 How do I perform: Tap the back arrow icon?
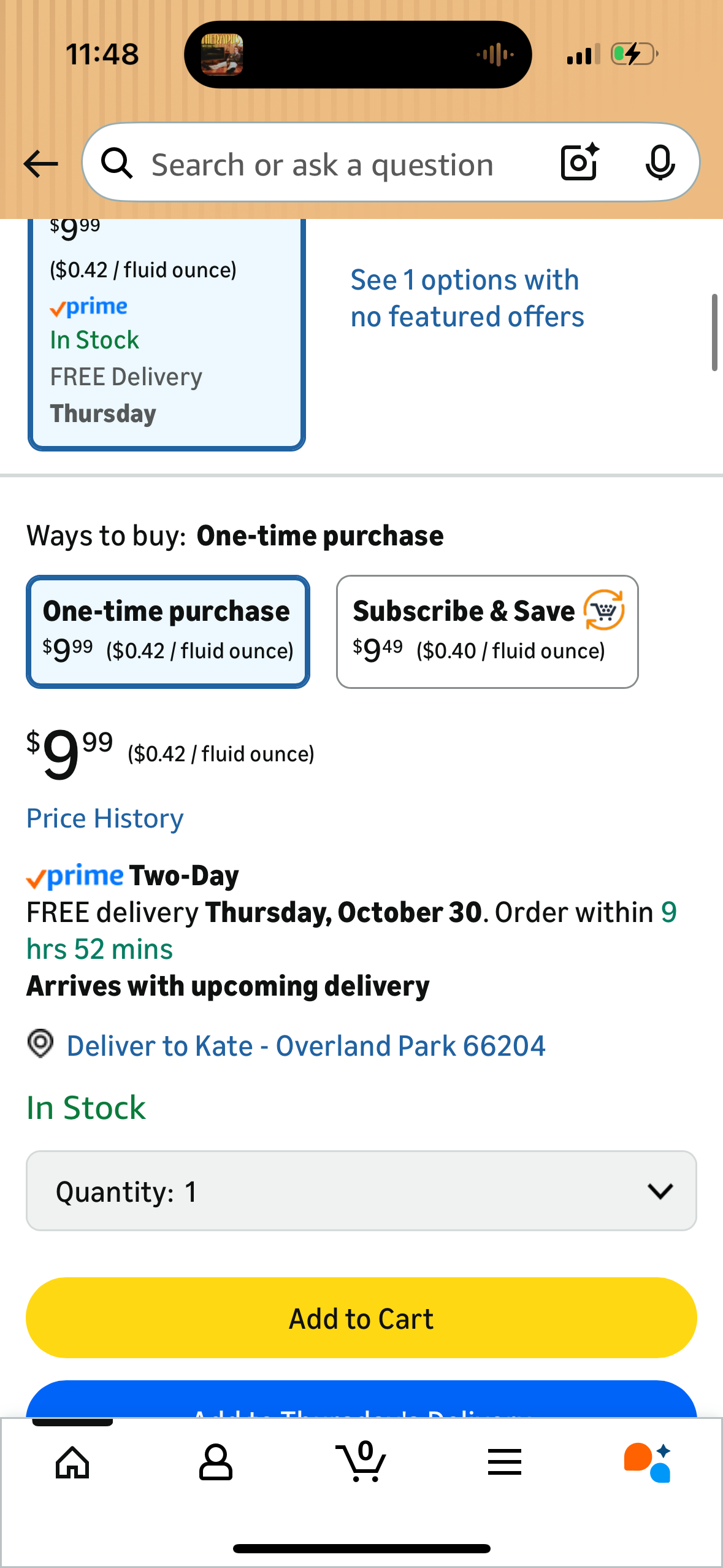(x=40, y=164)
